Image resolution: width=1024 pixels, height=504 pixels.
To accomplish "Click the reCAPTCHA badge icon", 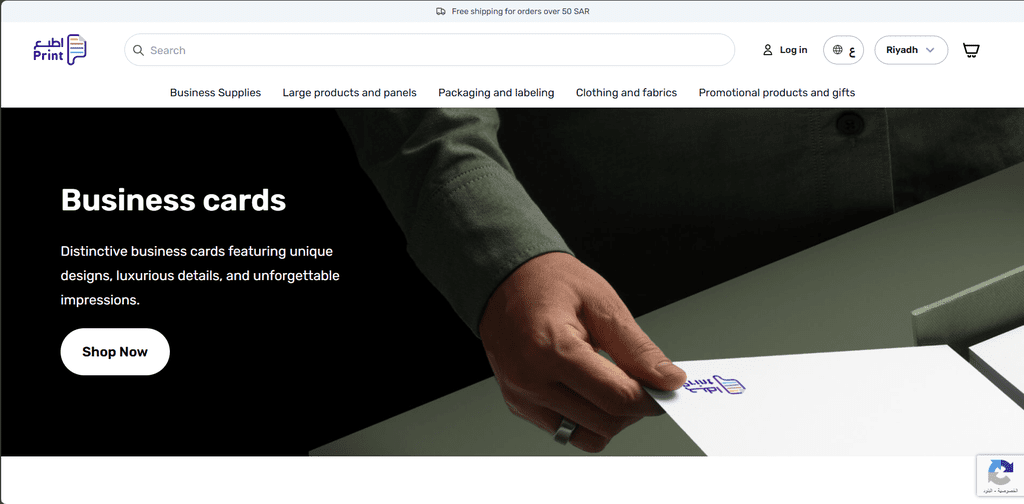I will tap(999, 473).
